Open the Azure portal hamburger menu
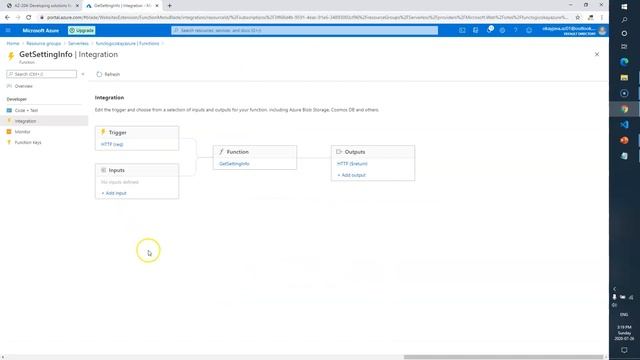The width and height of the screenshot is (640, 360). [8, 30]
